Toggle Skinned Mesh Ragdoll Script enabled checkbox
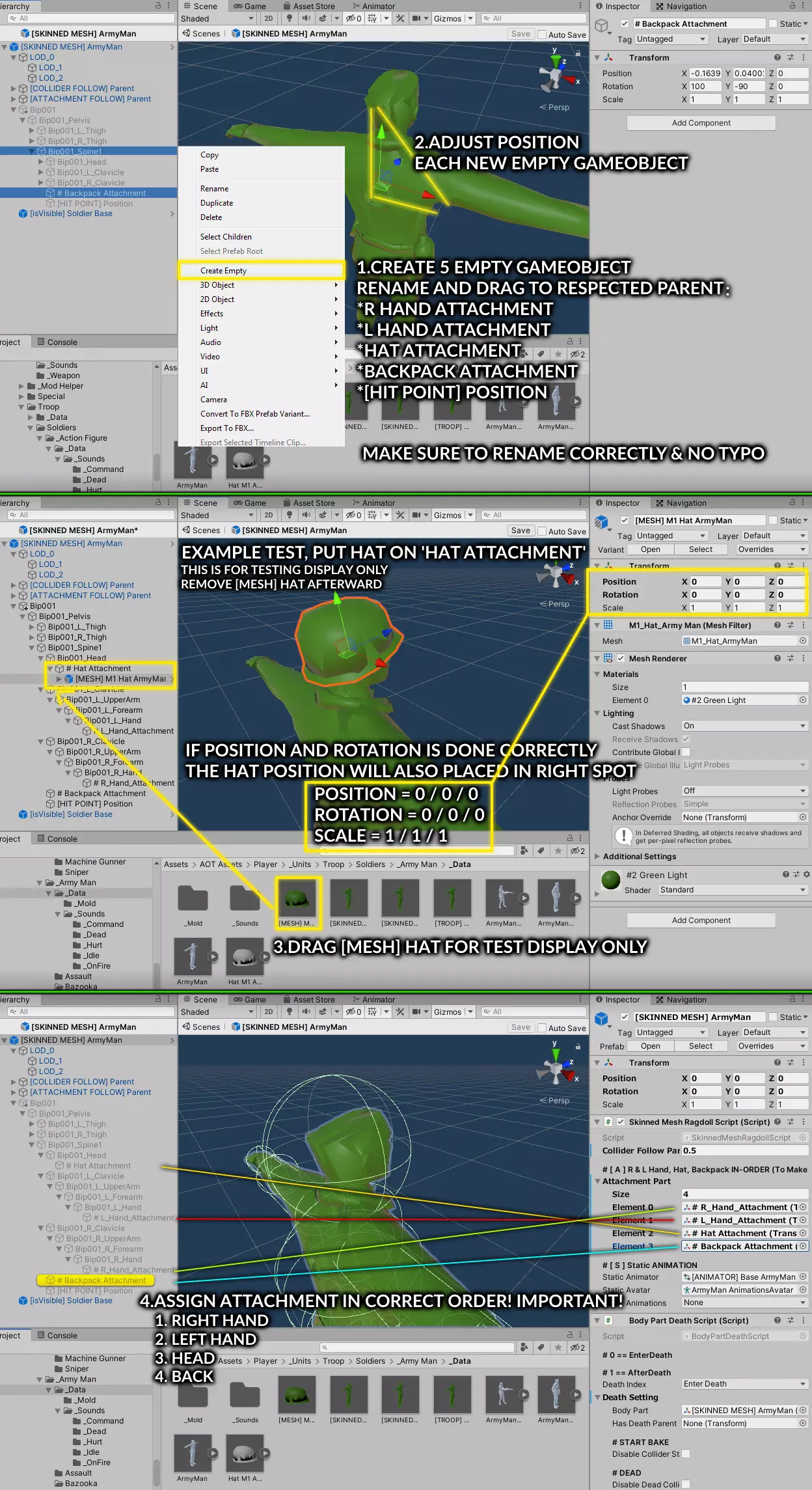The width and height of the screenshot is (812, 1490). (621, 1122)
